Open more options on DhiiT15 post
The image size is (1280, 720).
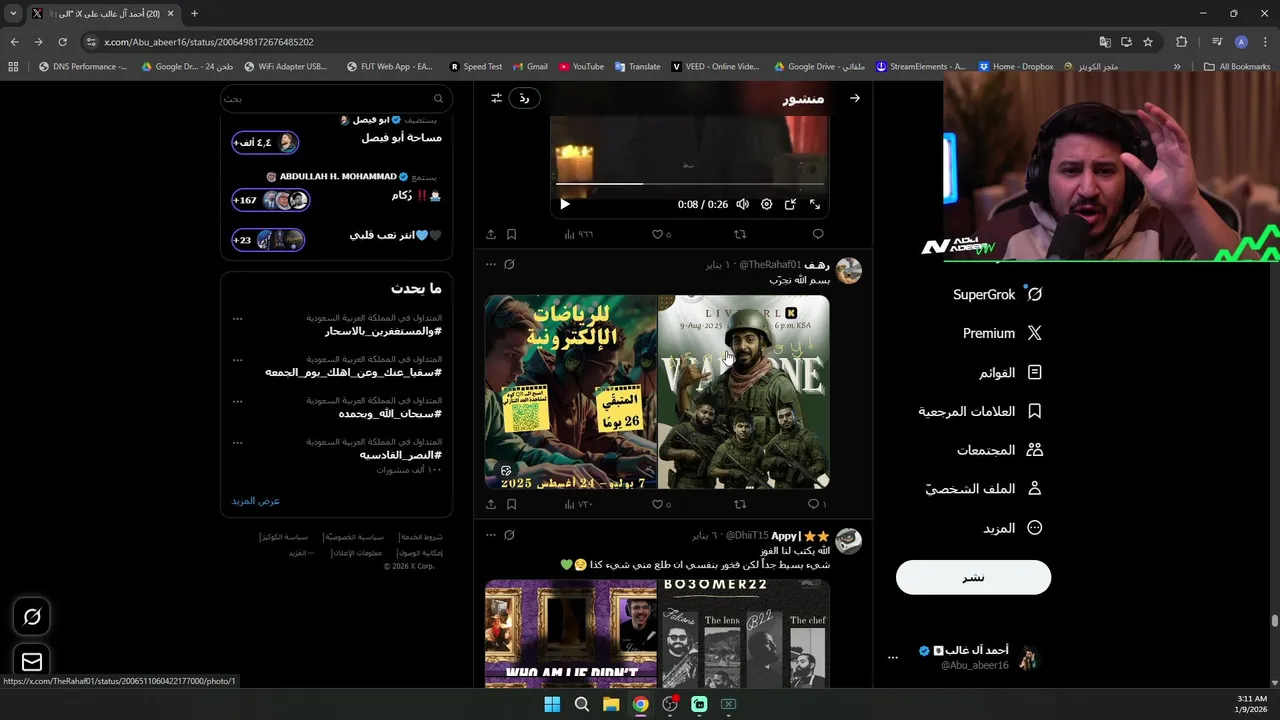[490, 535]
